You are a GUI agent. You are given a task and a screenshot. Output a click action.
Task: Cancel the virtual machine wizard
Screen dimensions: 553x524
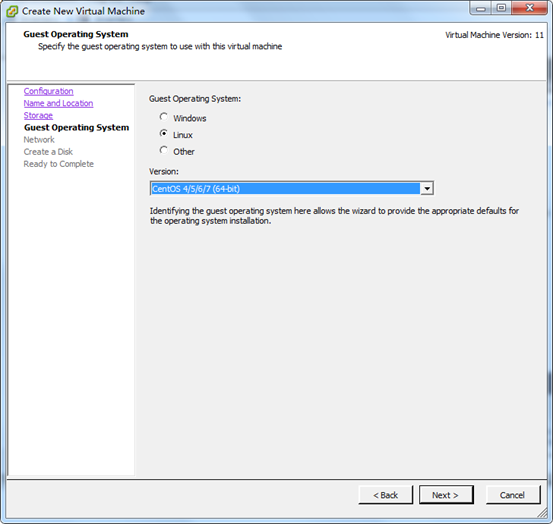(x=513, y=495)
